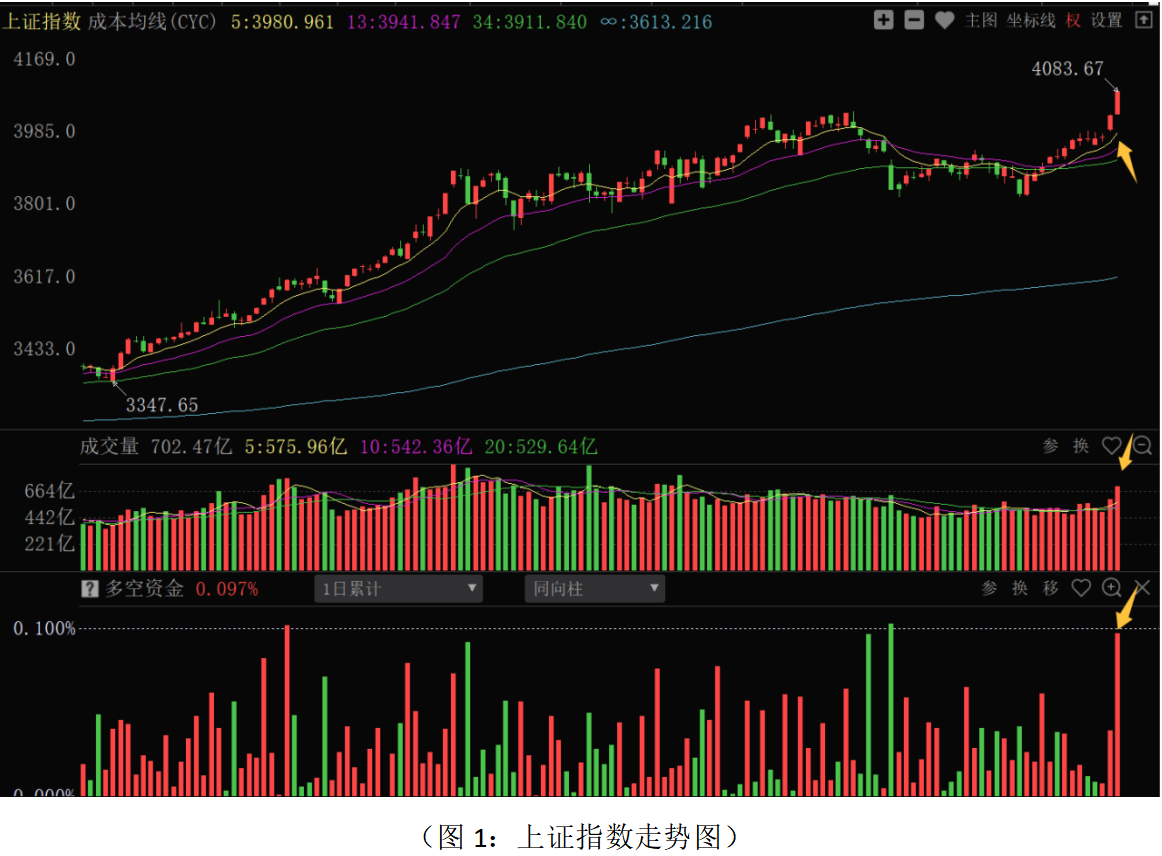
Task: Open the 1日累计 dropdown
Action: click(x=399, y=589)
